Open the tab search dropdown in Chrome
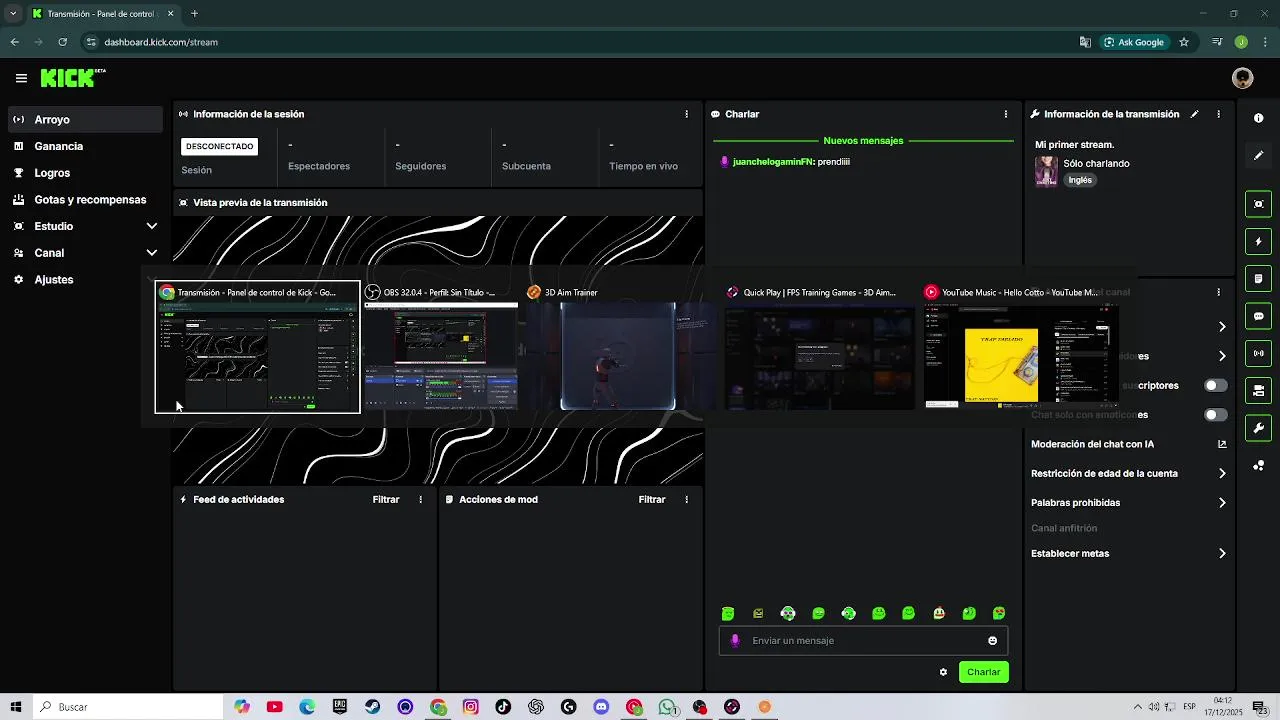1280x720 pixels. click(x=13, y=14)
